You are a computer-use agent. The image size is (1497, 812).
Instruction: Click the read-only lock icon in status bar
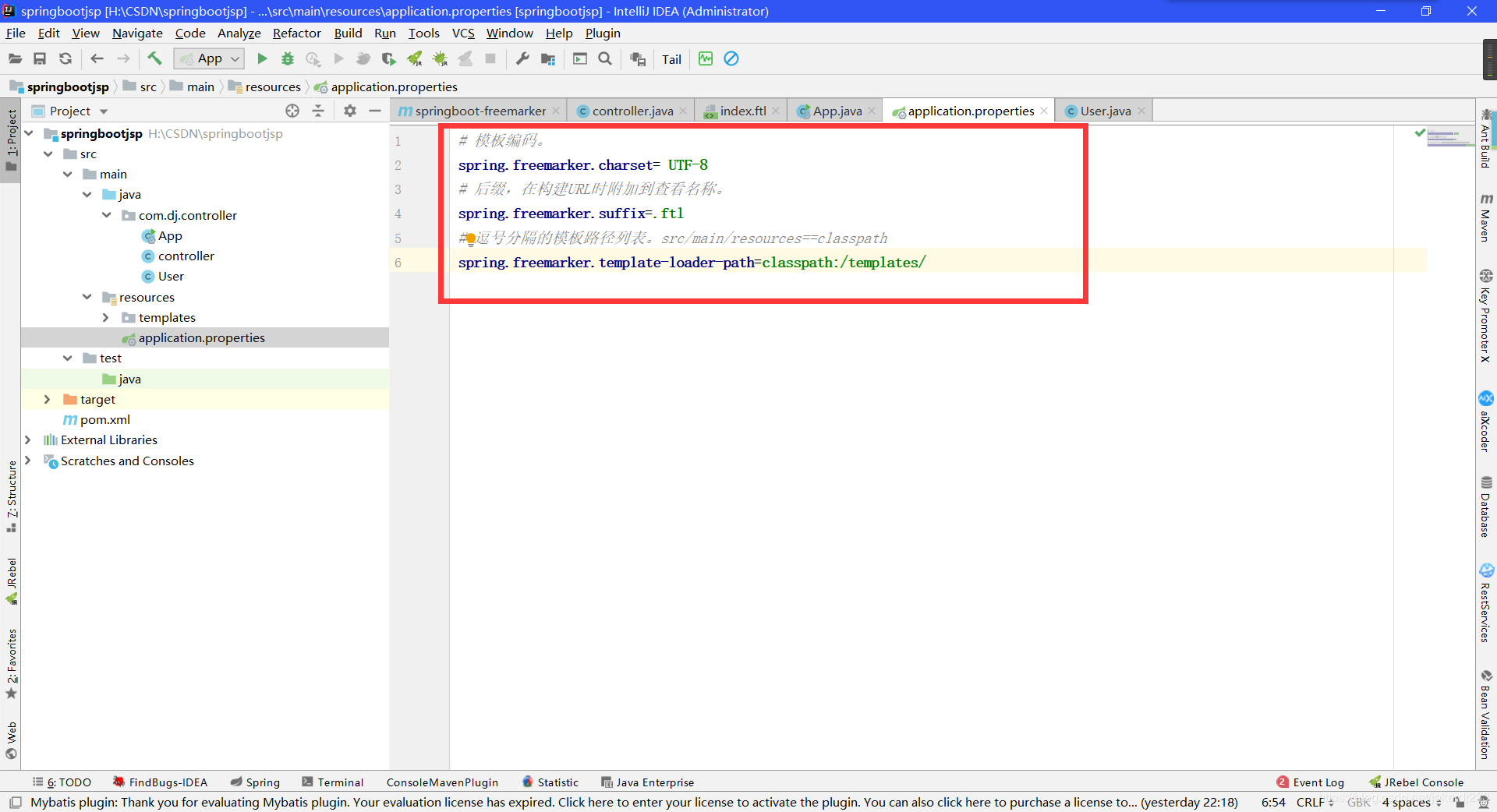(1460, 802)
